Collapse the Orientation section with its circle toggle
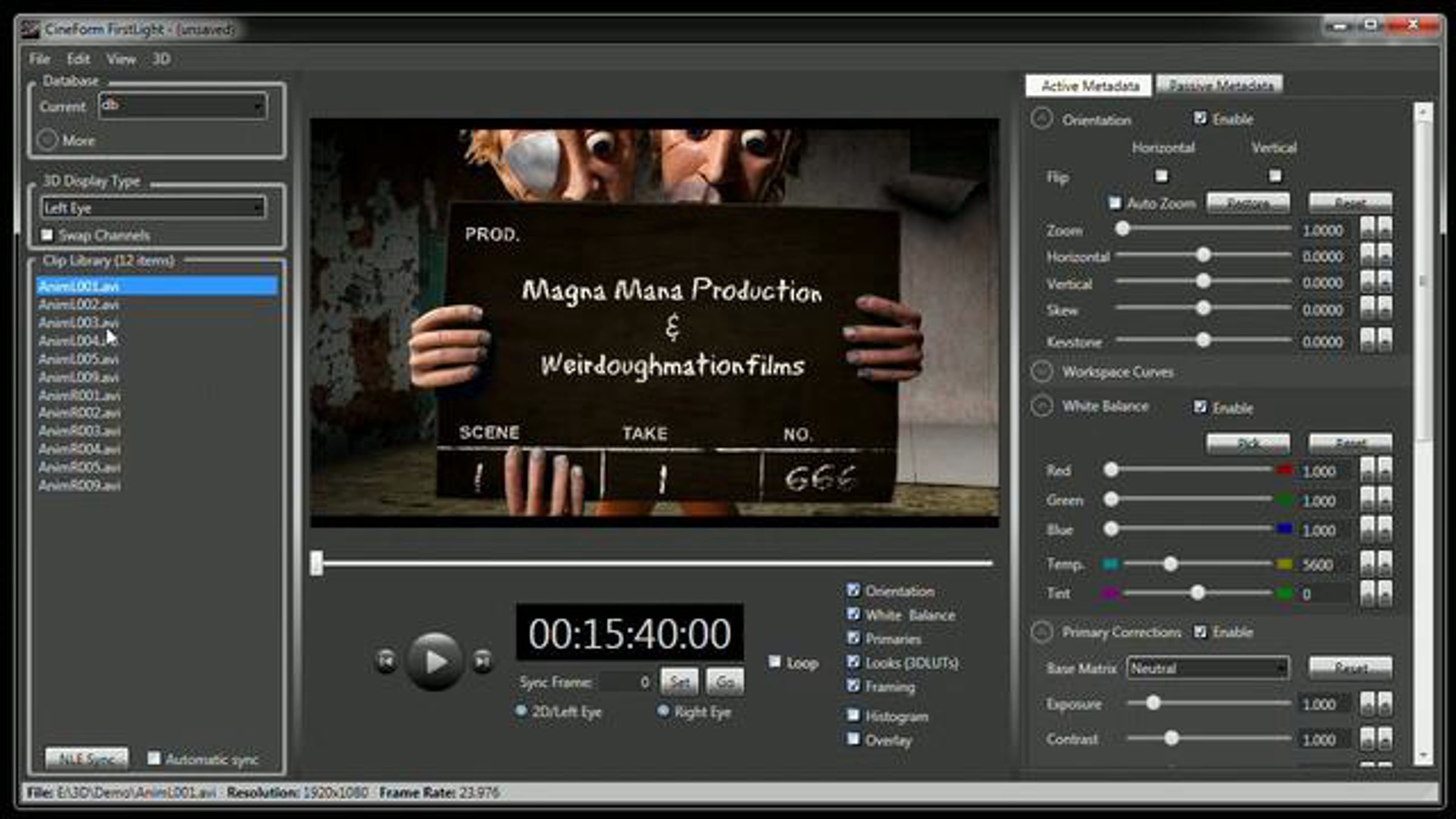This screenshot has width=1456, height=819. click(1042, 118)
